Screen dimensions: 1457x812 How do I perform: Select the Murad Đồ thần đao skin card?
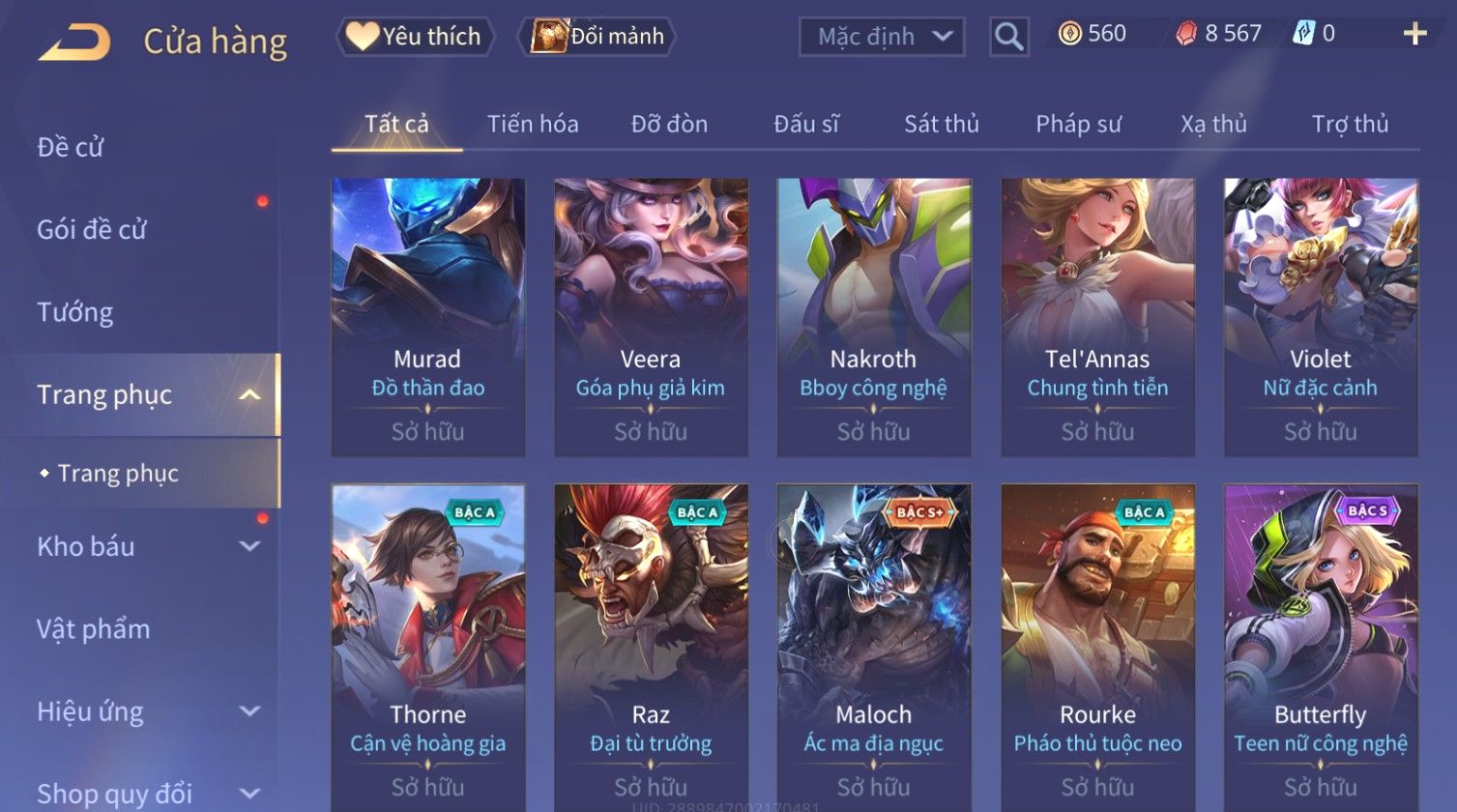(x=428, y=317)
